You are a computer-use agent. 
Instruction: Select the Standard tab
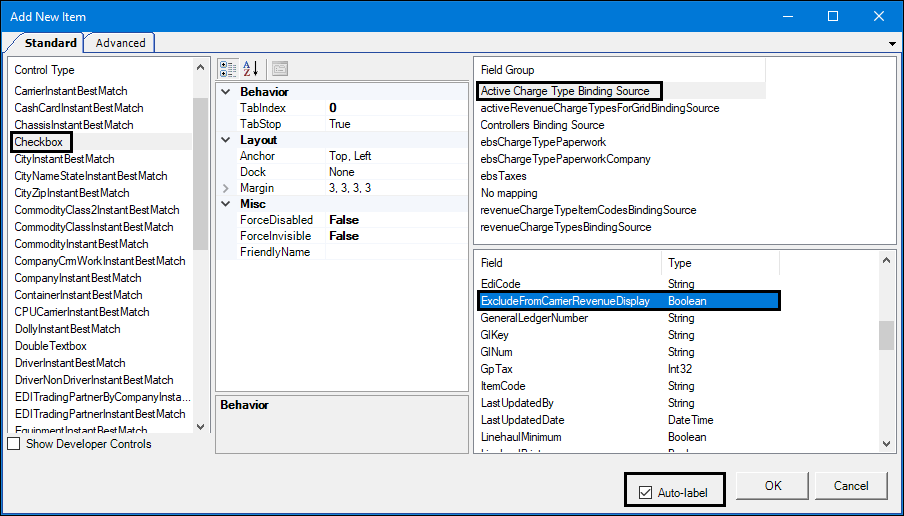coord(50,43)
